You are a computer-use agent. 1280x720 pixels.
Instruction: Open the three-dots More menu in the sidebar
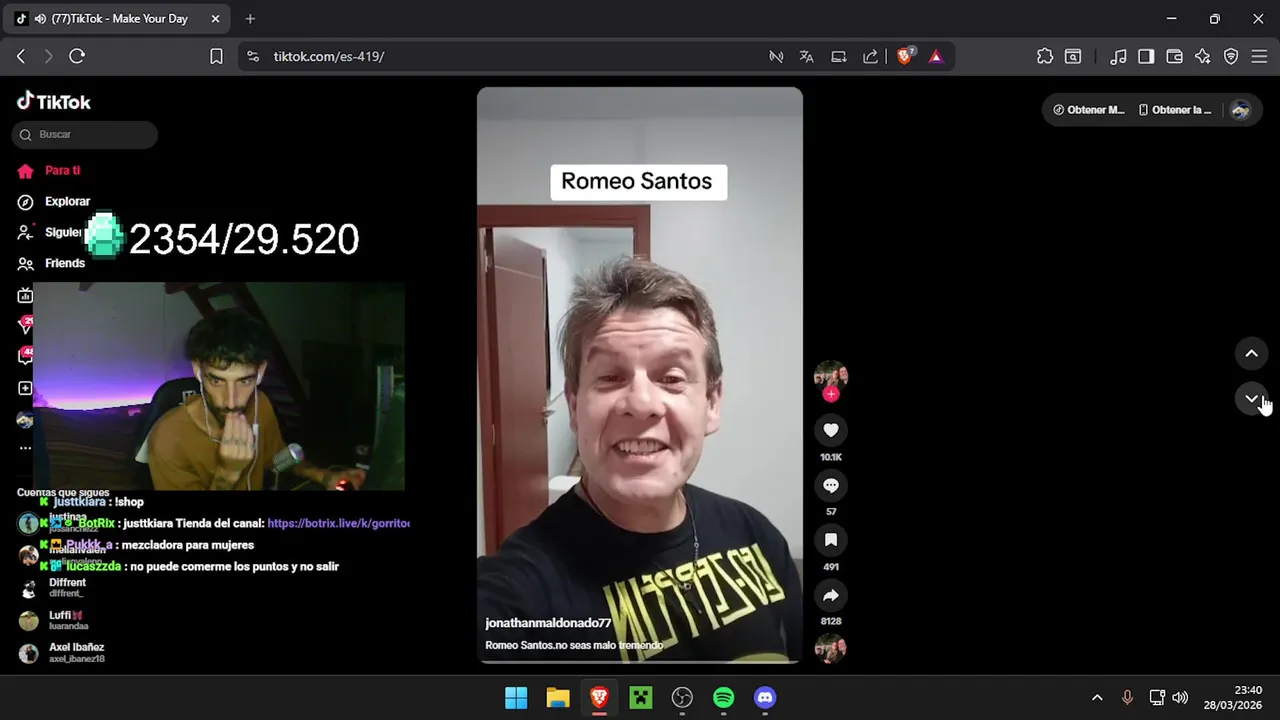click(25, 448)
